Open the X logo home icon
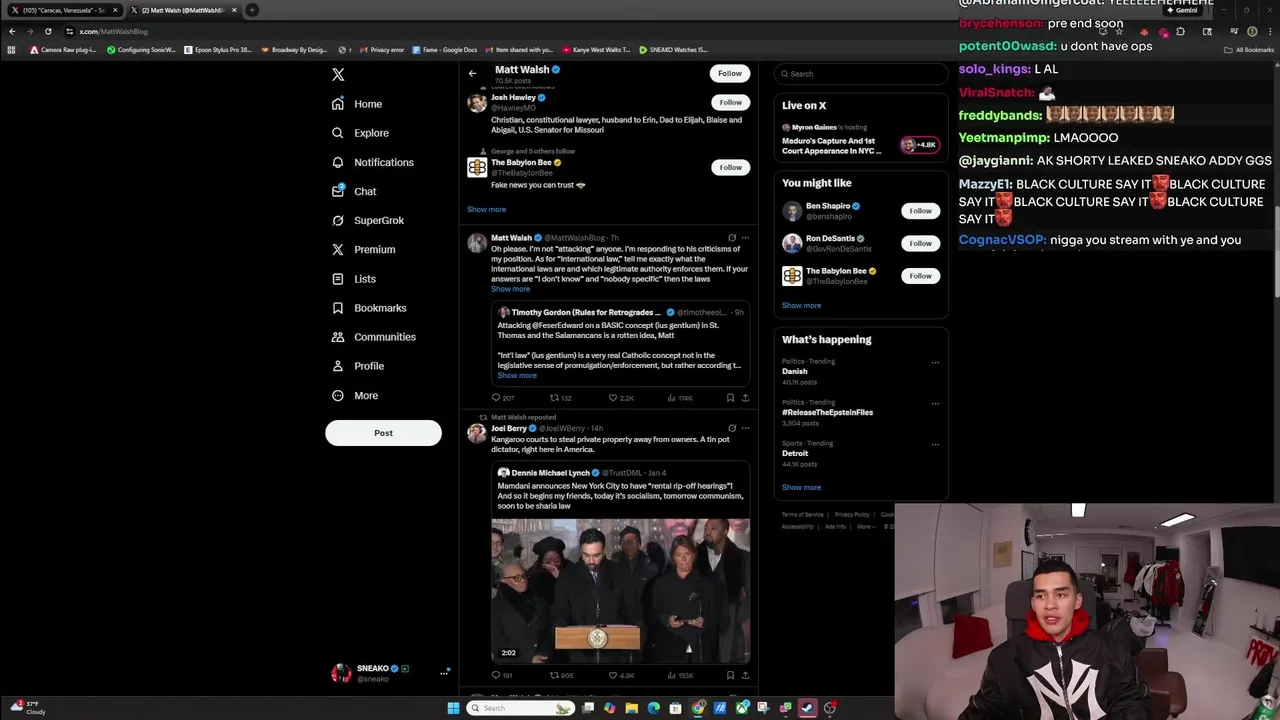Screen dimensions: 1280x720 point(338,75)
